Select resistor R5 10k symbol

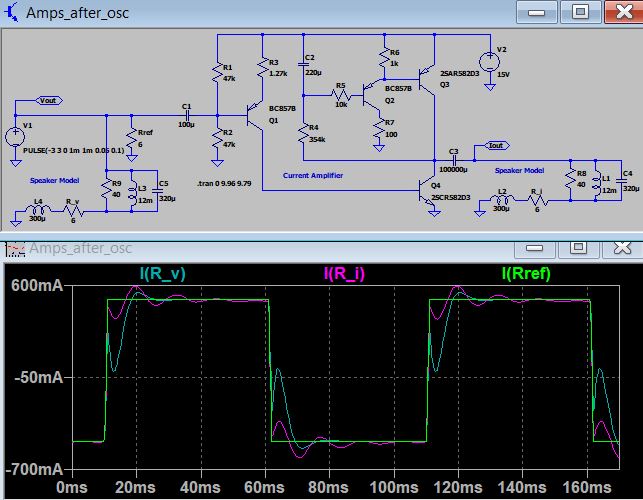coord(341,95)
